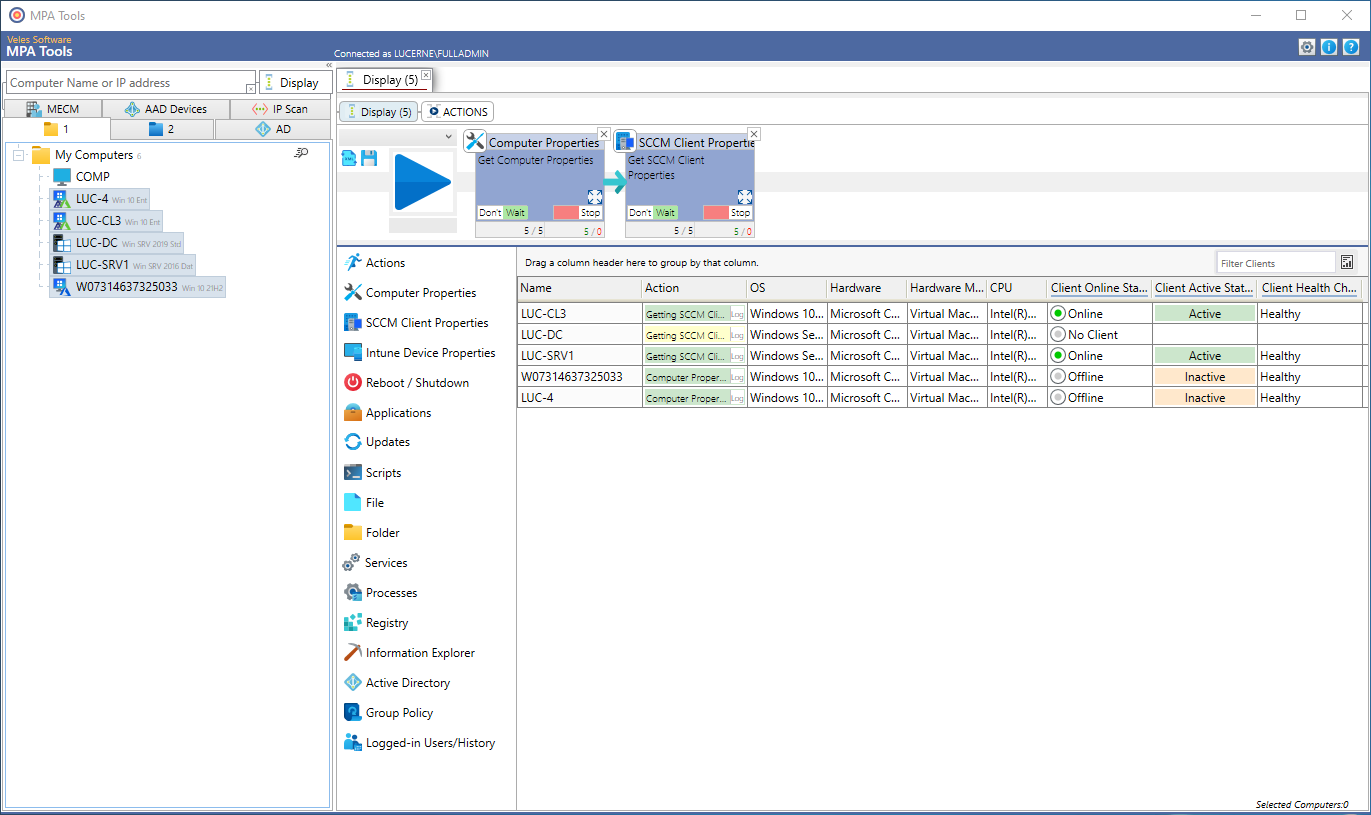Open the dropdown arrow in the computer name field
Viewport: 1371px width, 815px height.
(250, 89)
